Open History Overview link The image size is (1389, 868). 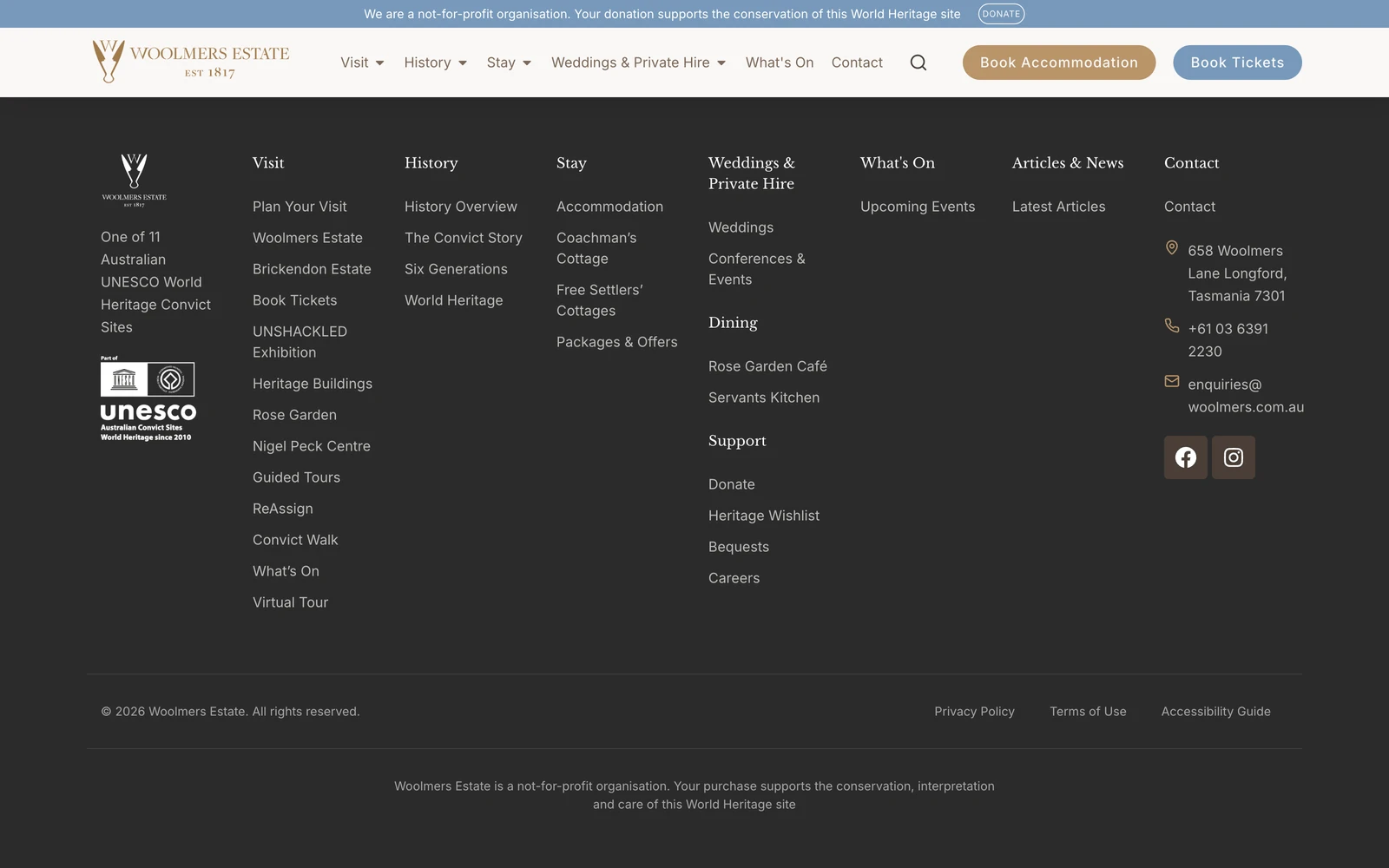(461, 207)
